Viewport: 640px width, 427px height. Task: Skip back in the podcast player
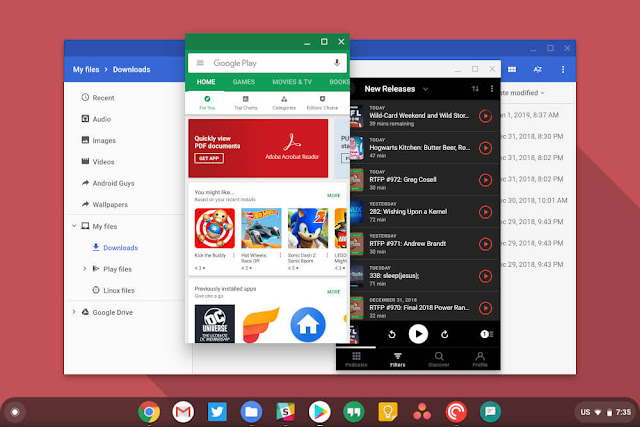pyautogui.click(x=392, y=334)
